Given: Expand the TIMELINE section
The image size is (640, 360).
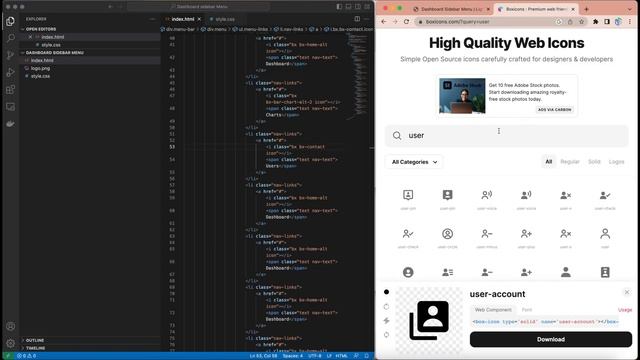Looking at the screenshot, I should pyautogui.click(x=36, y=348).
